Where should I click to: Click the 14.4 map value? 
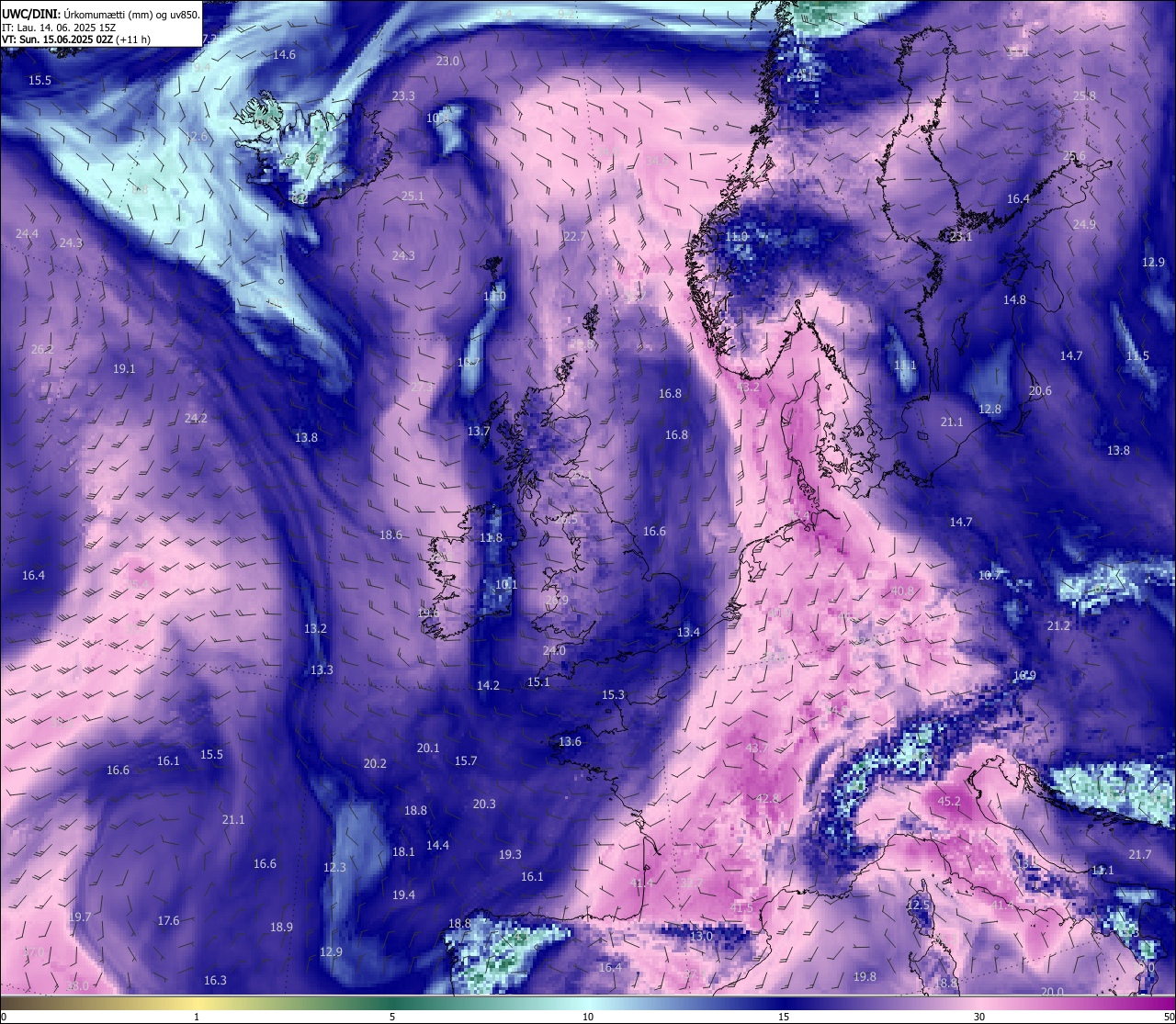(x=437, y=846)
